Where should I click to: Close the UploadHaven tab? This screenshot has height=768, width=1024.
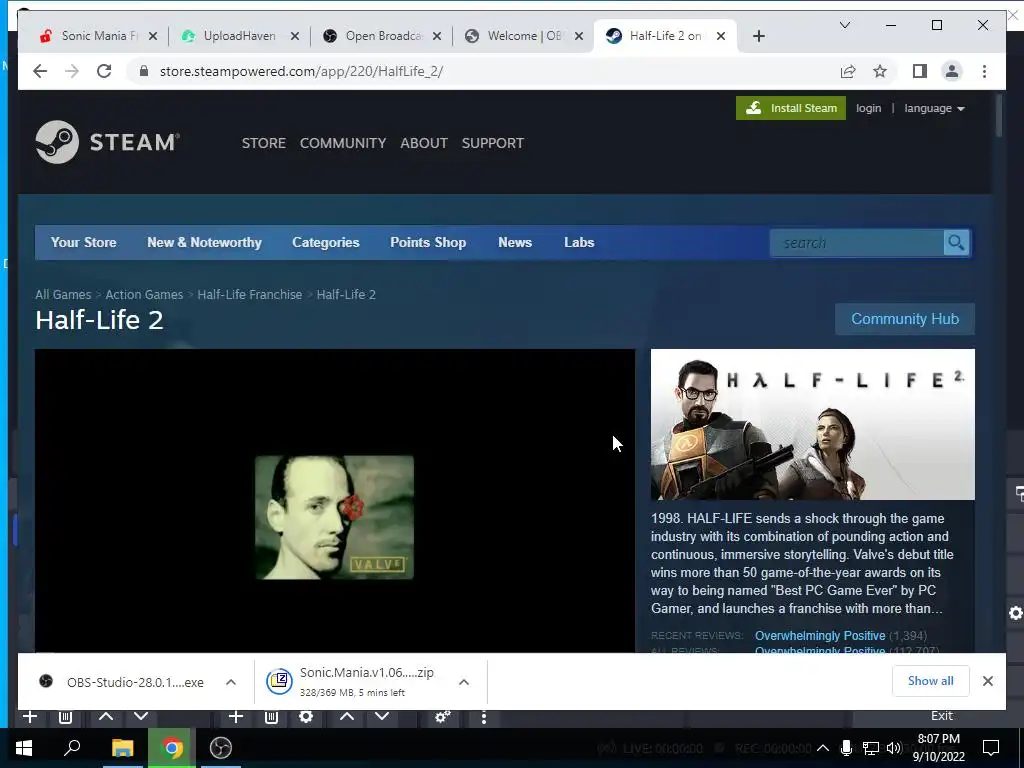coord(295,36)
